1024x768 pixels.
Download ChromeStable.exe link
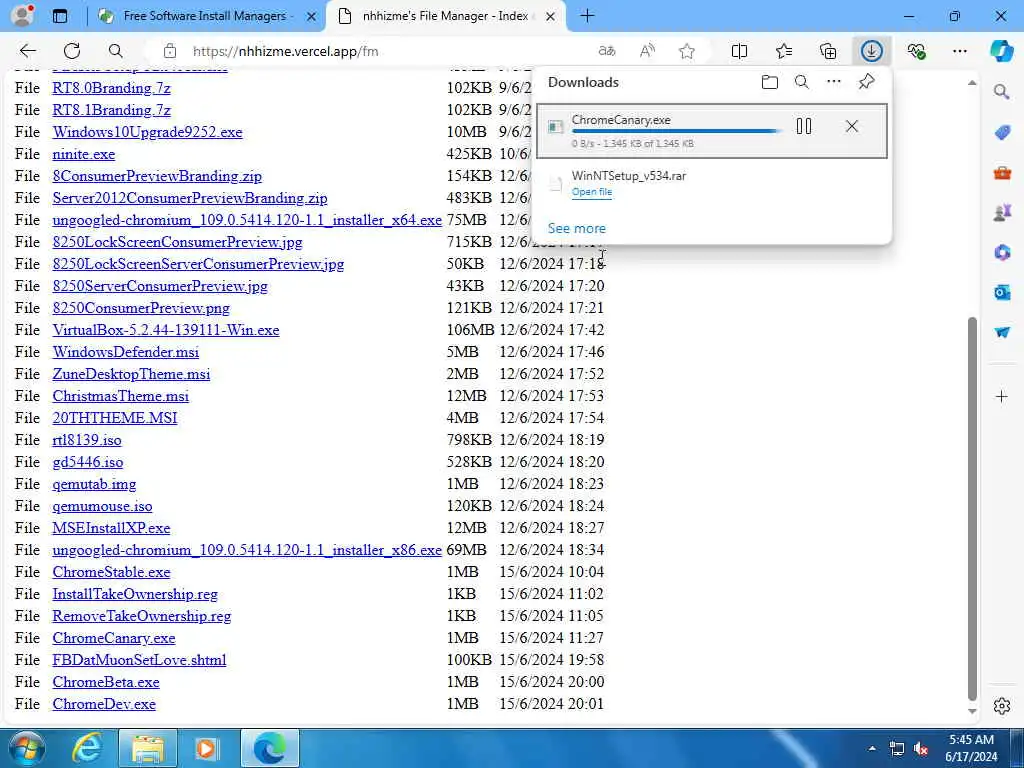click(112, 572)
